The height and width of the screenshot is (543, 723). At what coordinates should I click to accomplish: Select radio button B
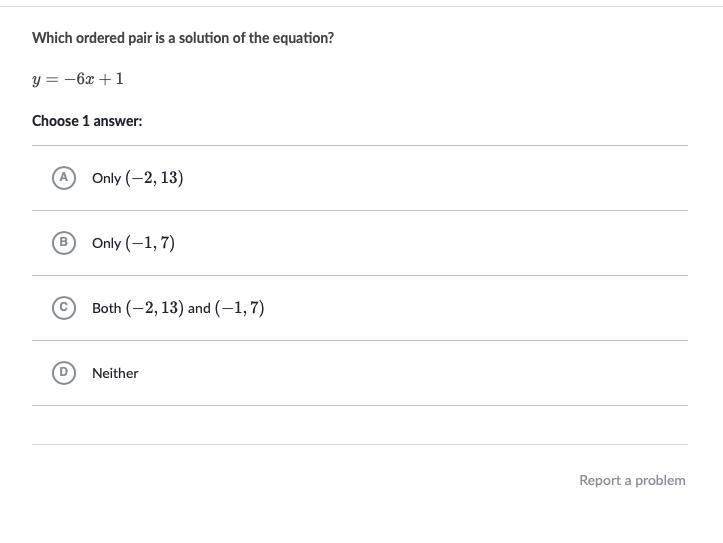pos(63,243)
